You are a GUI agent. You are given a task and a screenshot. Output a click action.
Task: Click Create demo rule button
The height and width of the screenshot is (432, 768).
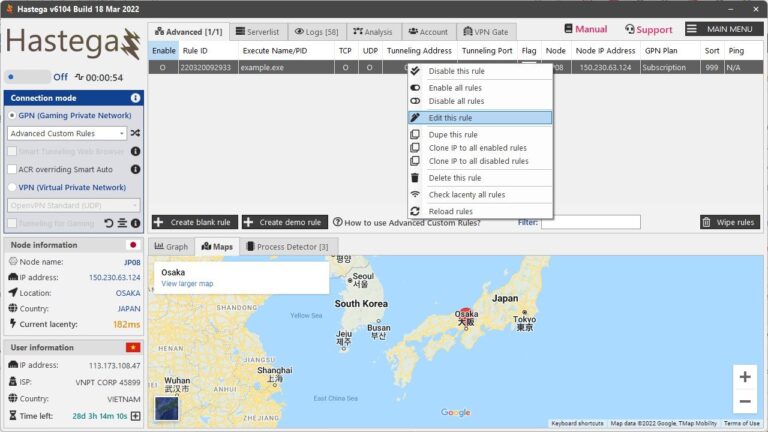tap(284, 222)
